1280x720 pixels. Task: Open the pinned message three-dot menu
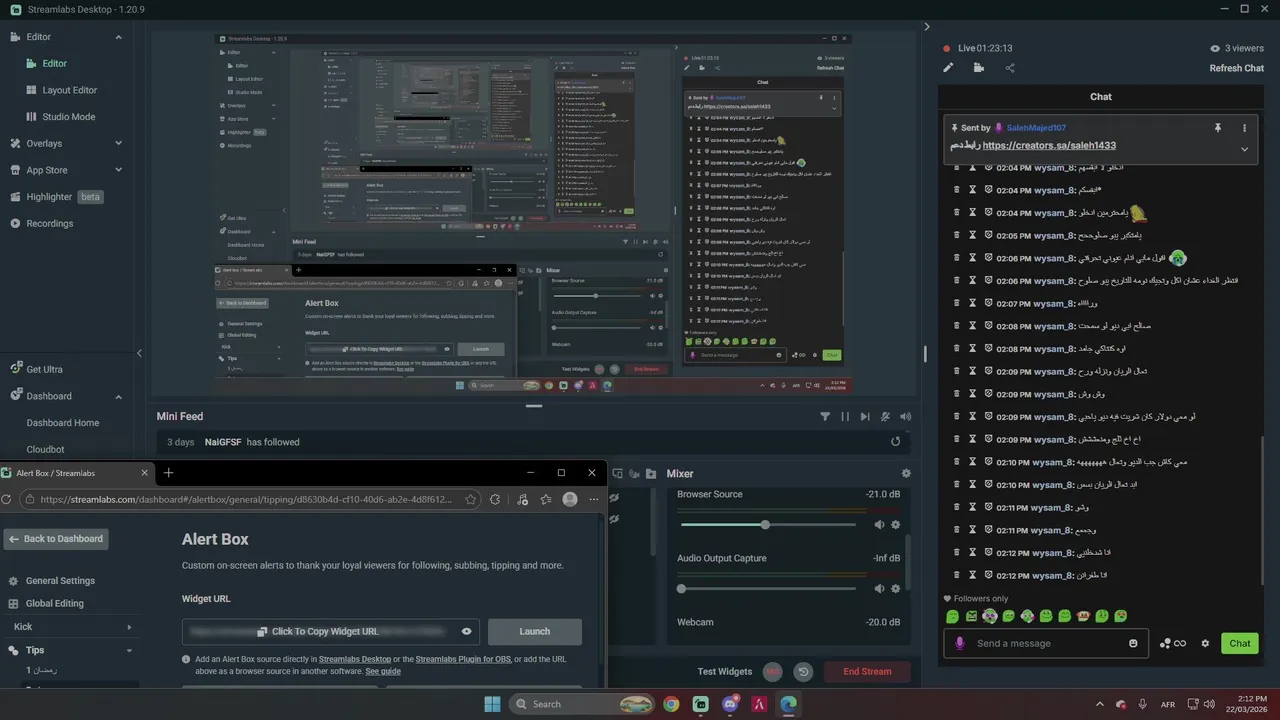tap(1244, 128)
